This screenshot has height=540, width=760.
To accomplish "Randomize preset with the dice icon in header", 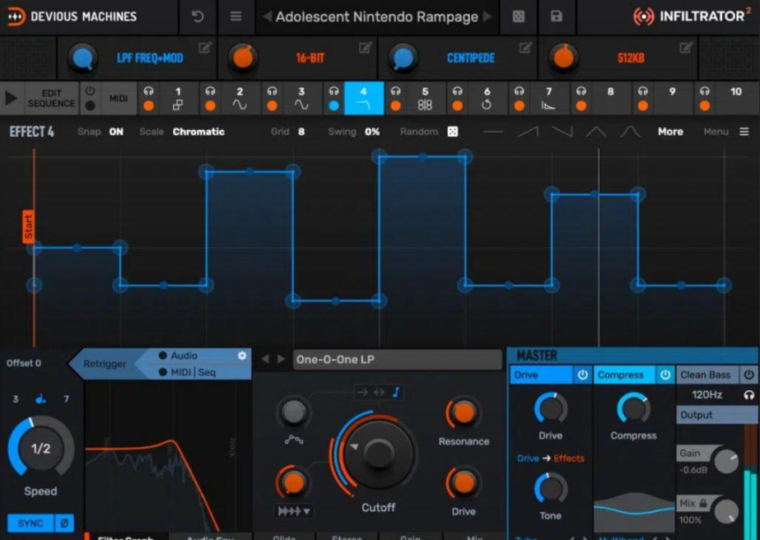I will (518, 17).
